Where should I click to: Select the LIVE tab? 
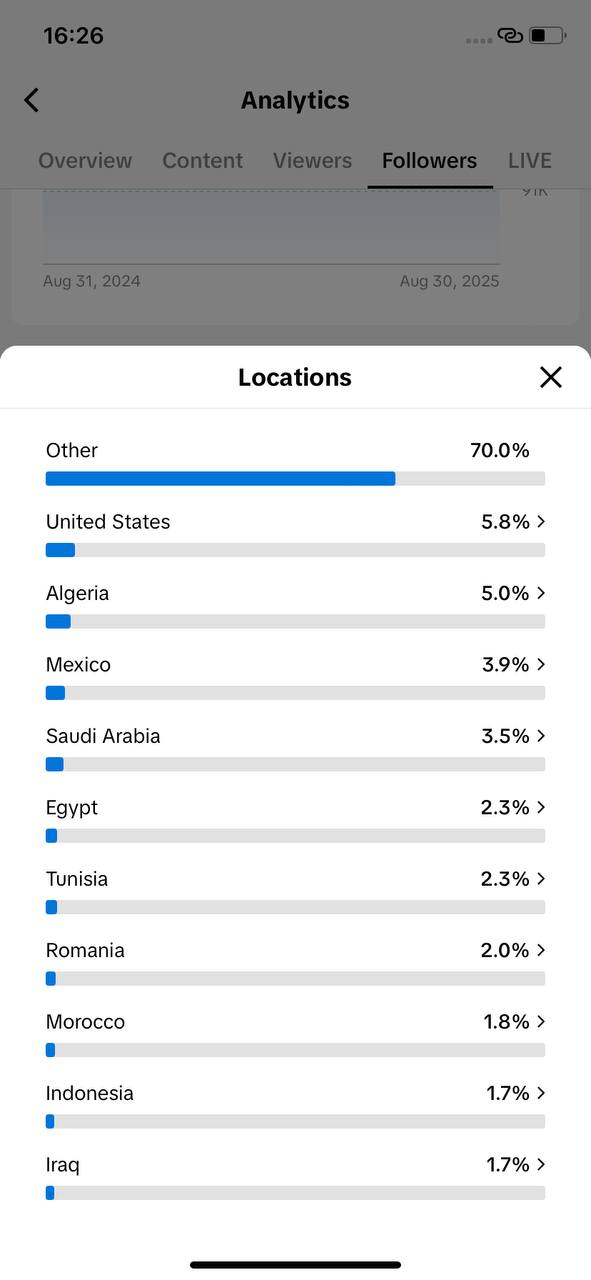coord(530,161)
